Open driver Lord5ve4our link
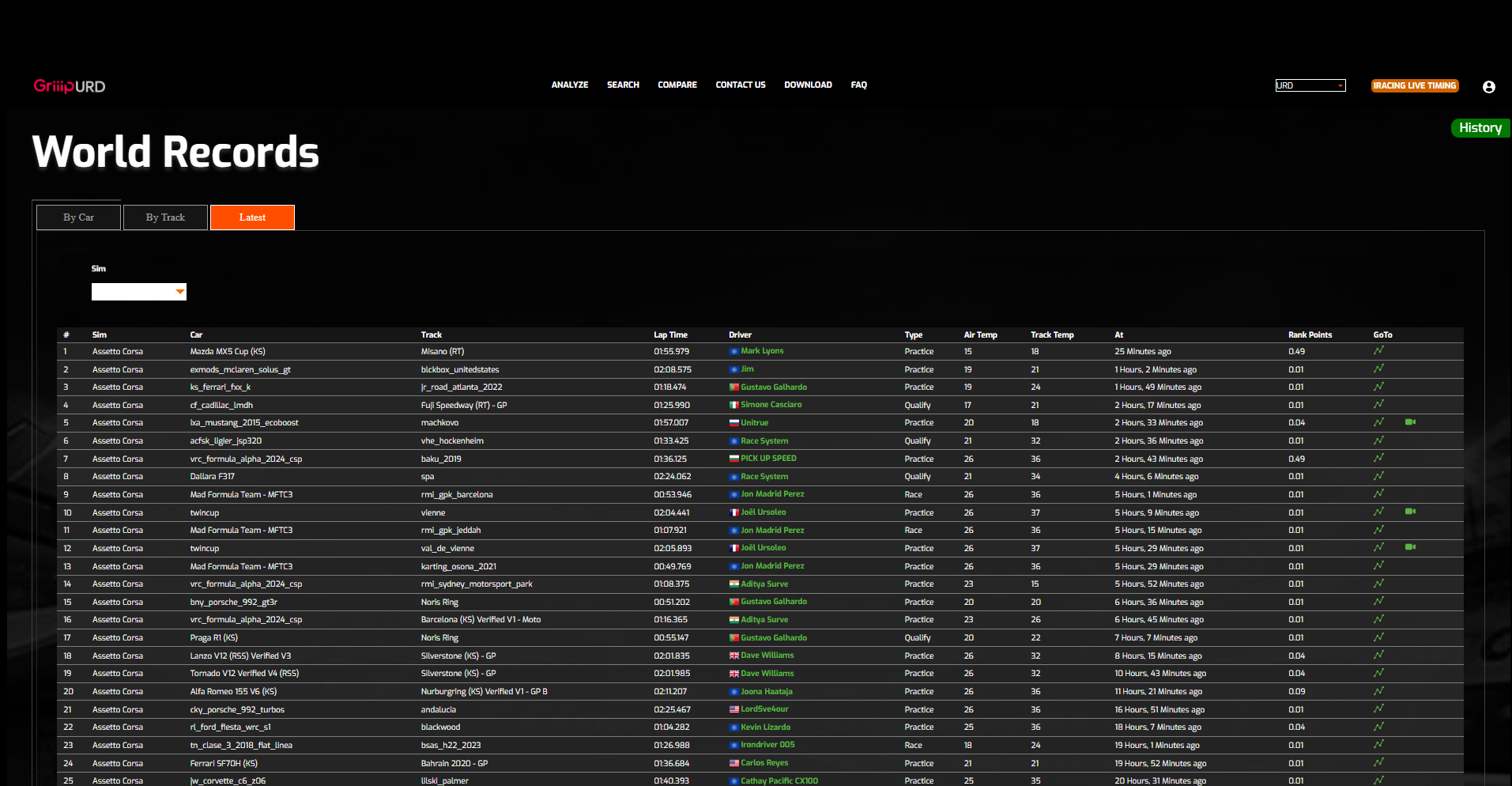The width and height of the screenshot is (1512, 786). coord(764,709)
